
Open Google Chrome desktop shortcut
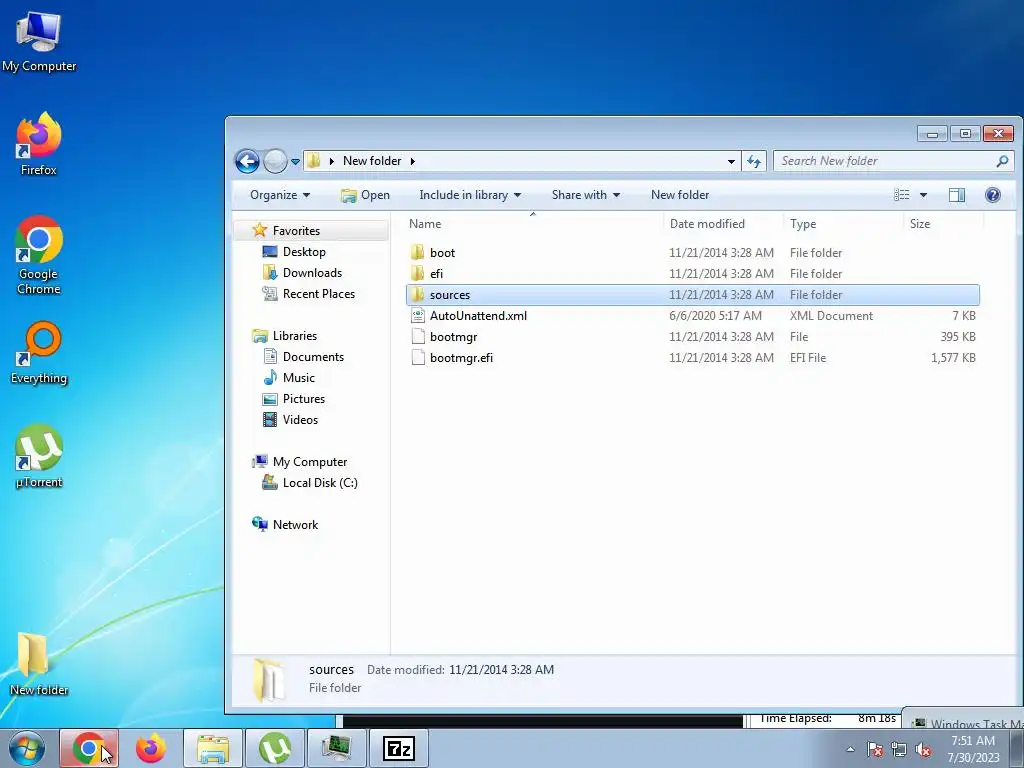(39, 255)
